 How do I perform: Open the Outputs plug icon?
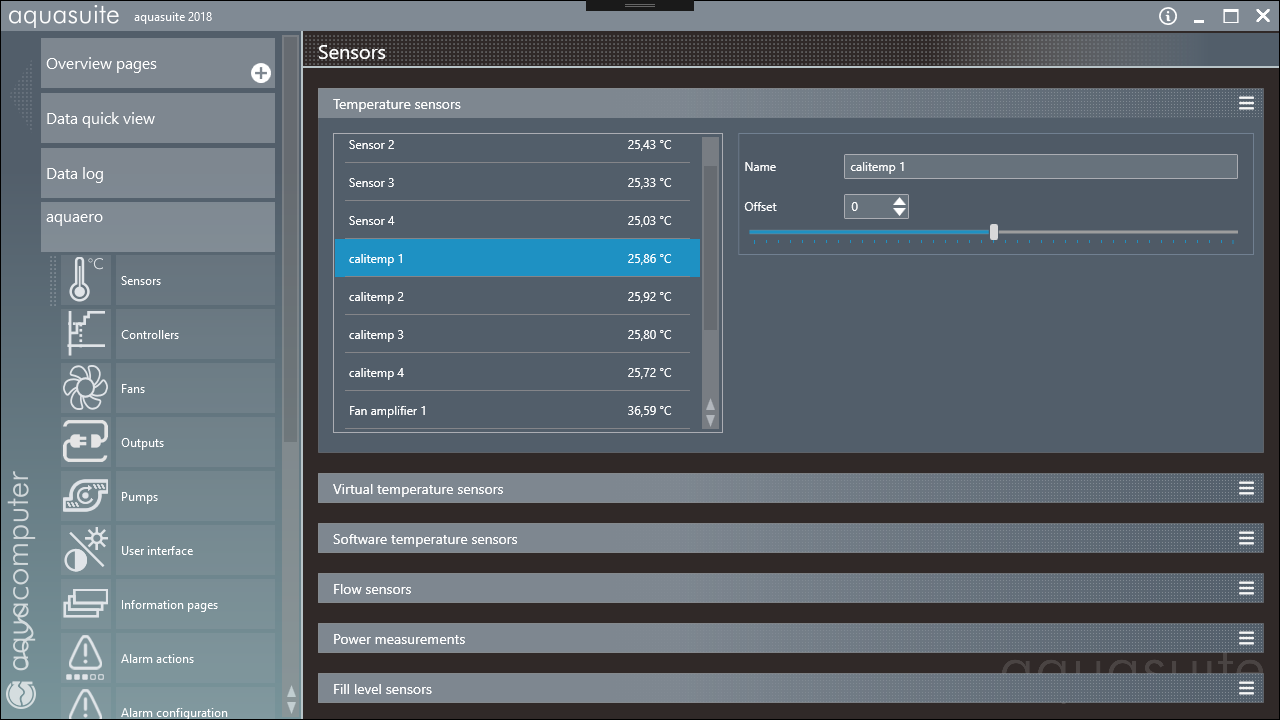86,442
